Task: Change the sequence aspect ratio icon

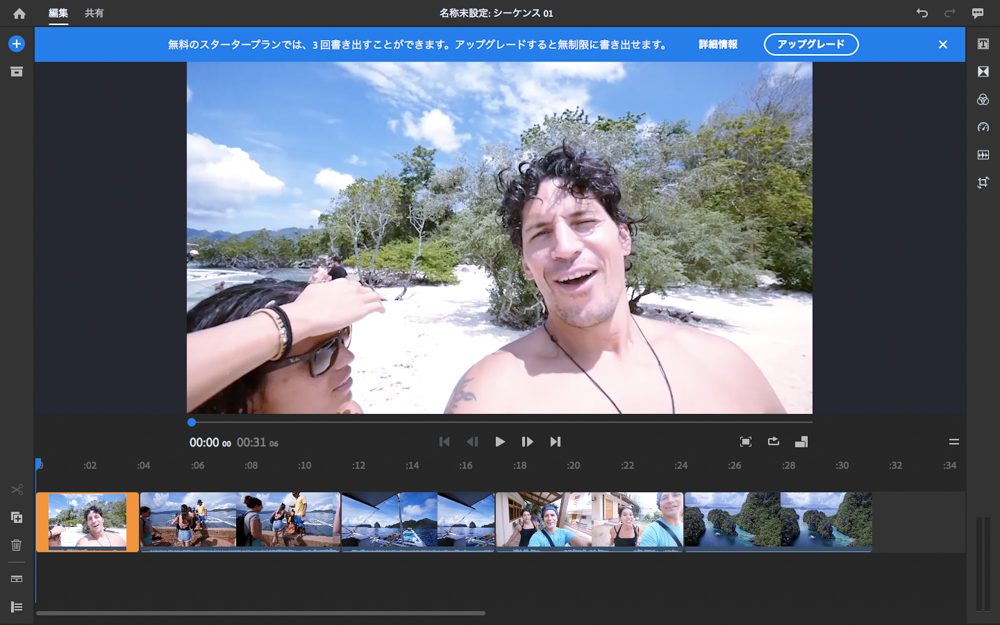Action: (x=802, y=441)
